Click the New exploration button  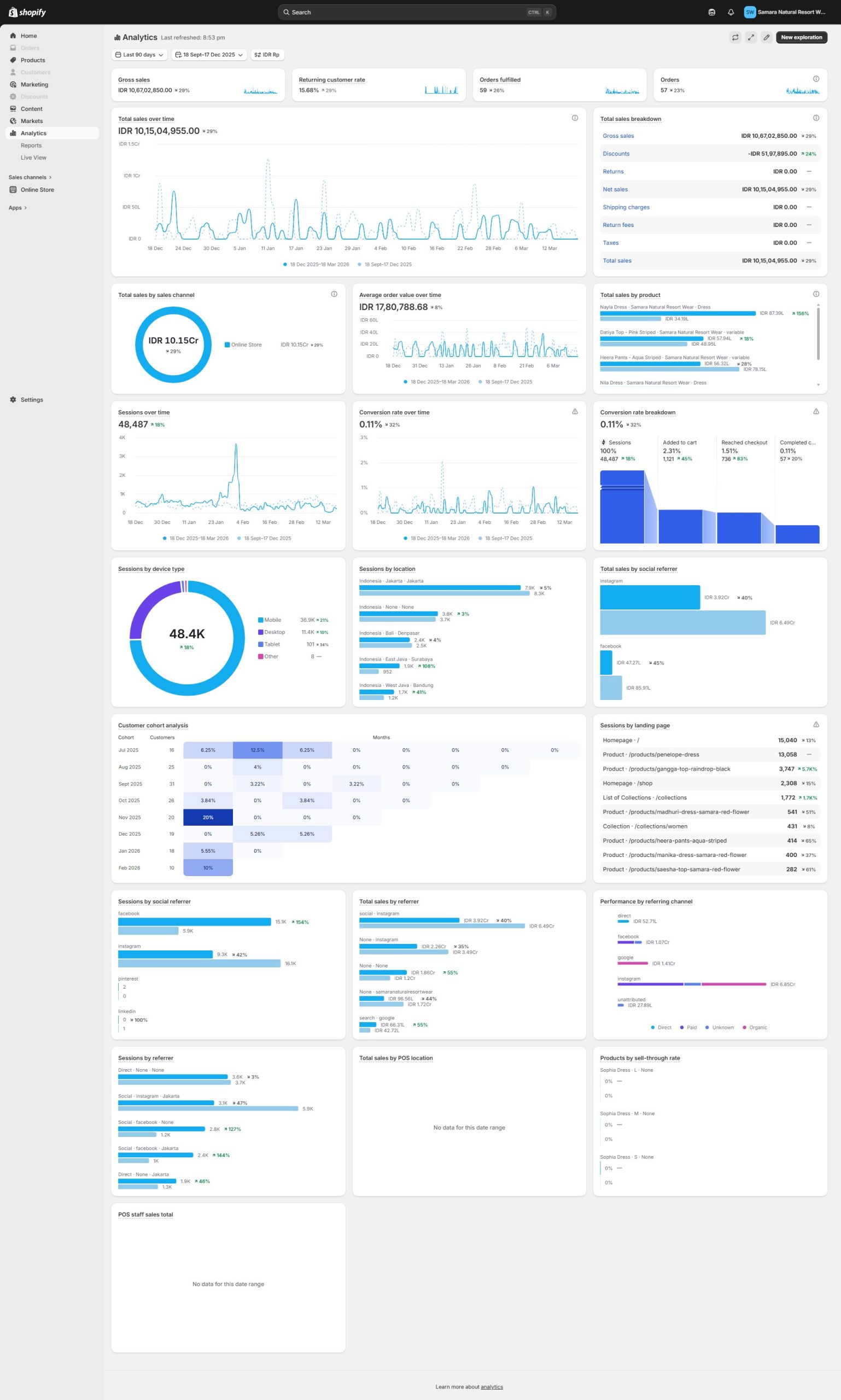(x=801, y=37)
